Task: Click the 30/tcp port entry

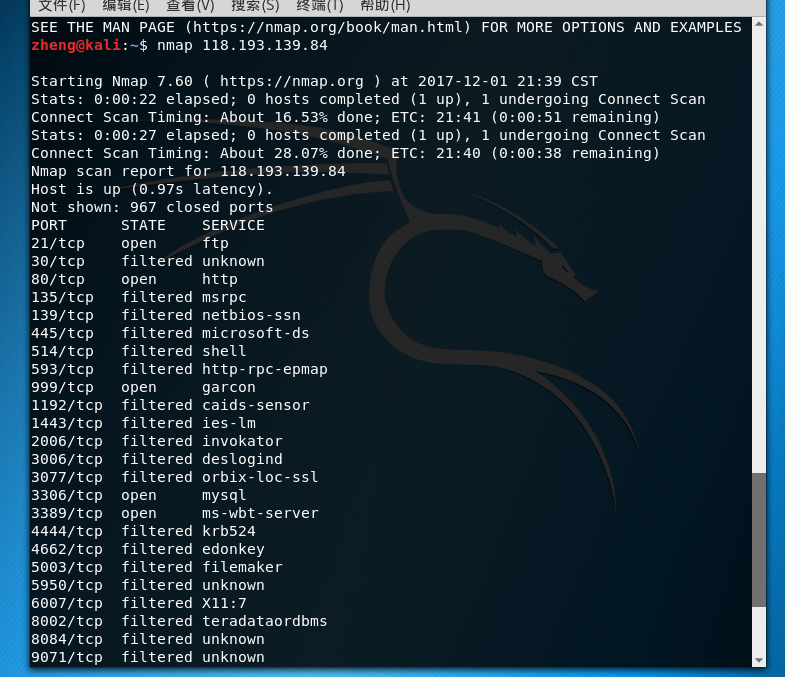Action: (58, 261)
